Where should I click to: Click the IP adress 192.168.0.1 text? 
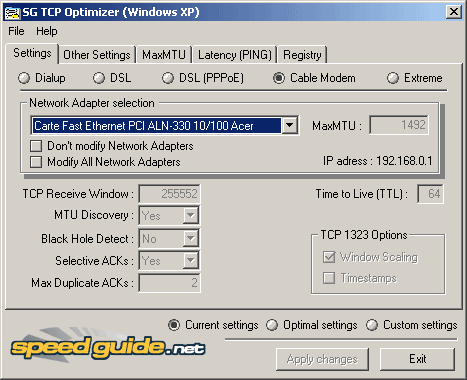click(377, 161)
